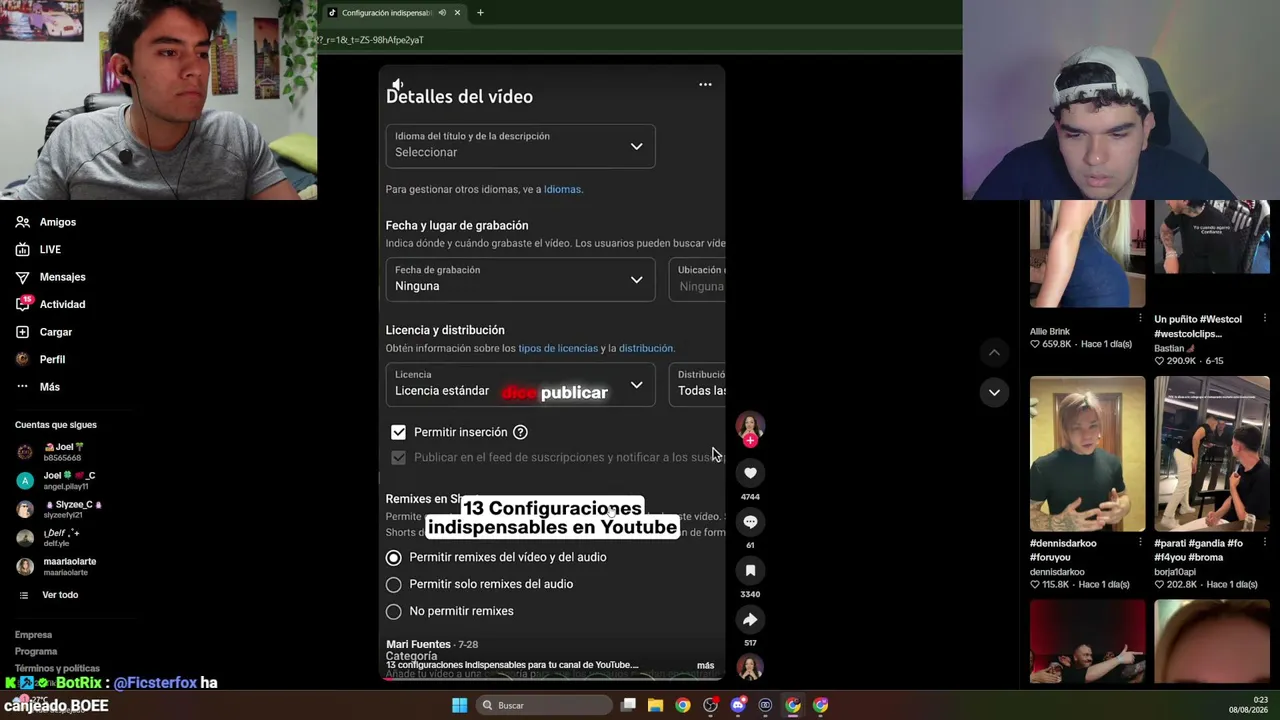Open the Empresa footer link
The width and height of the screenshot is (1280, 720).
click(33, 635)
